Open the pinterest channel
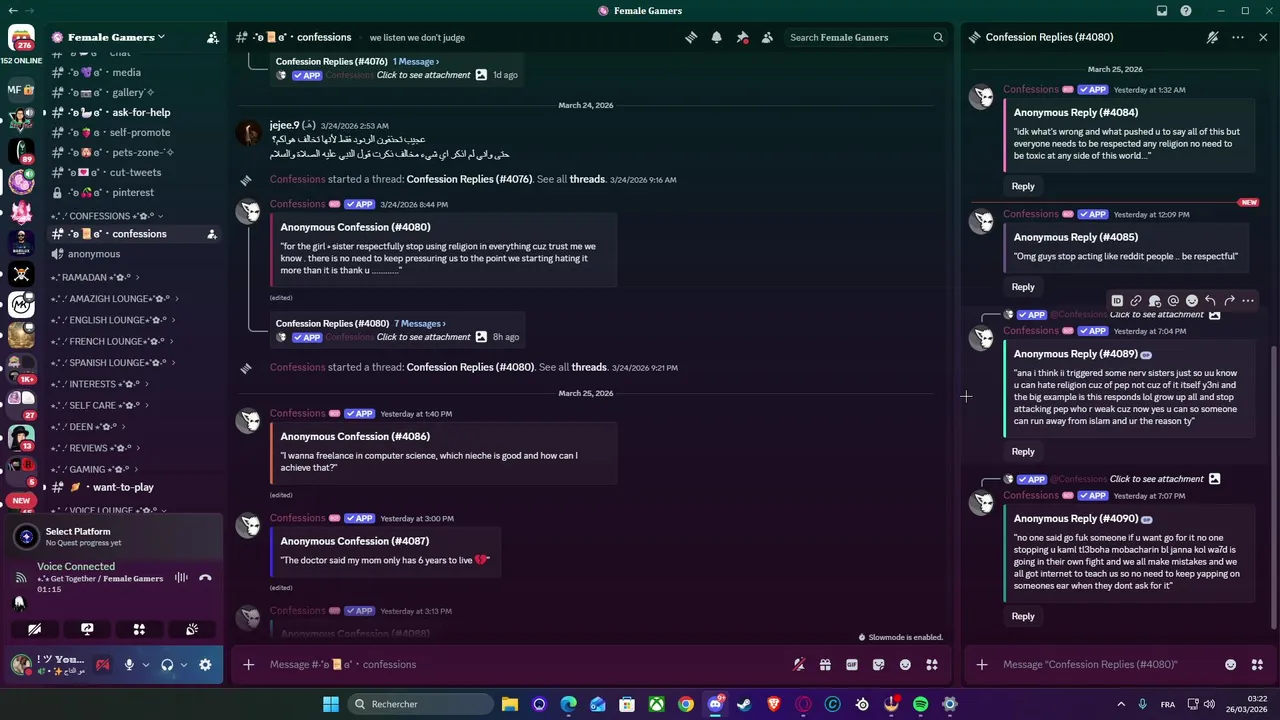Viewport: 1280px width, 720px height. (x=135, y=192)
